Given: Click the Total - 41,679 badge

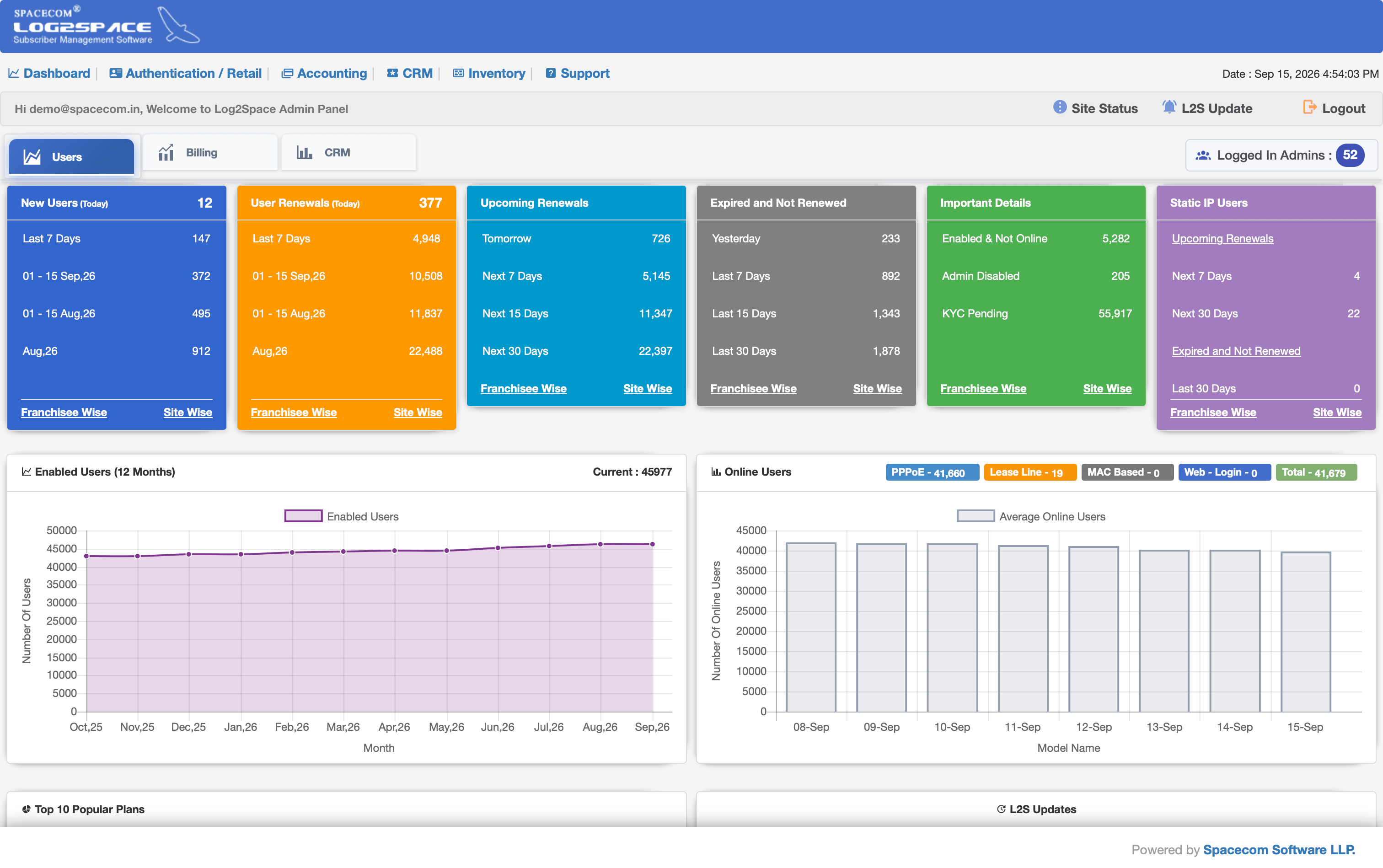Looking at the screenshot, I should coord(1316,472).
